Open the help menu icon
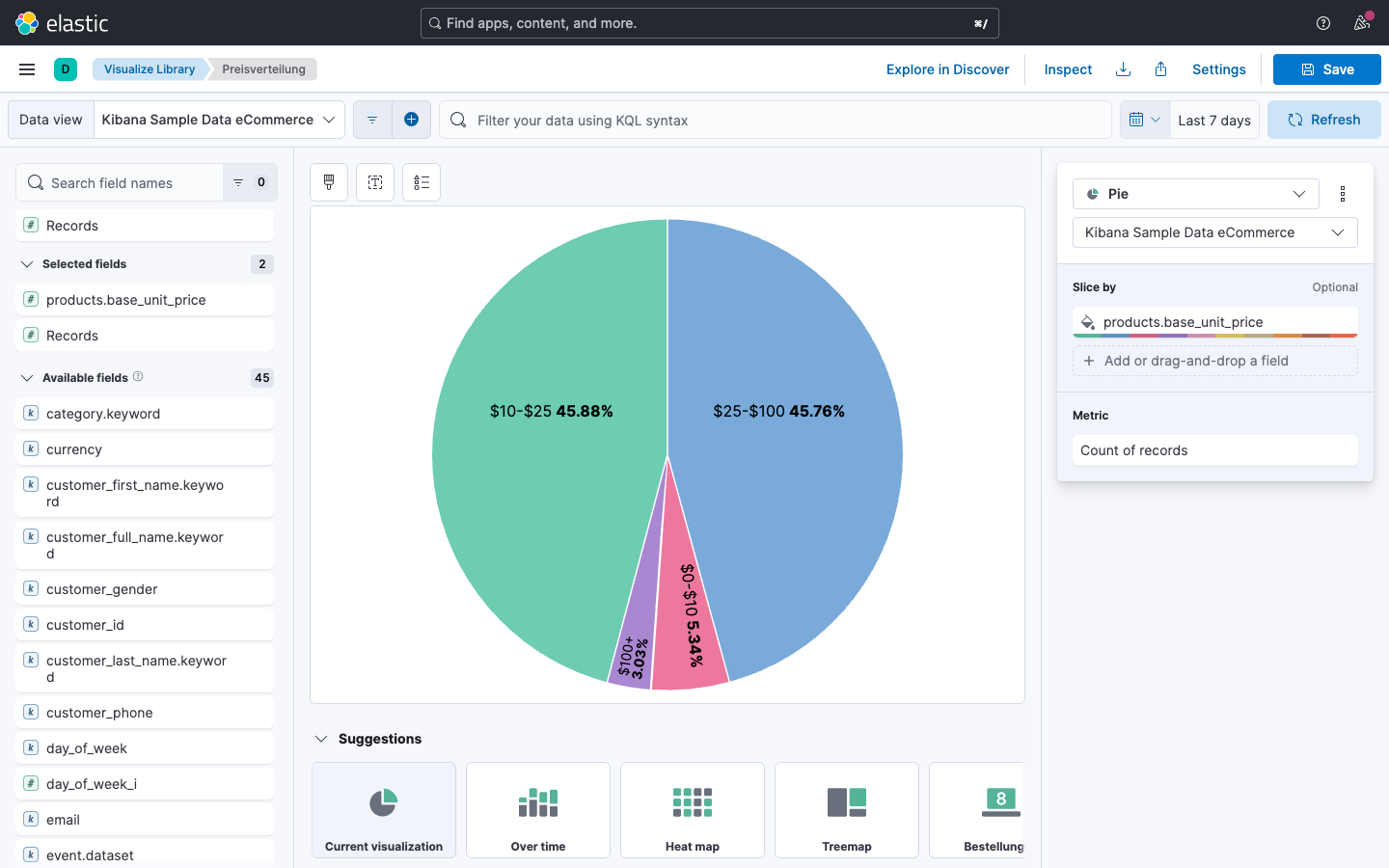 tap(1323, 23)
